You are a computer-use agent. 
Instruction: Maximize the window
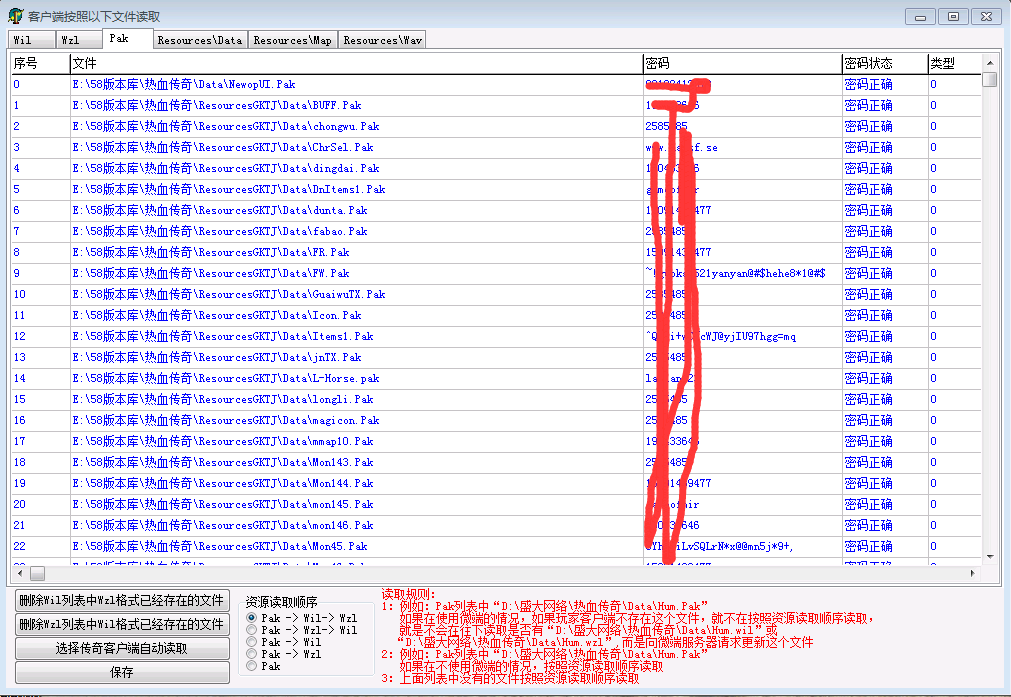953,17
